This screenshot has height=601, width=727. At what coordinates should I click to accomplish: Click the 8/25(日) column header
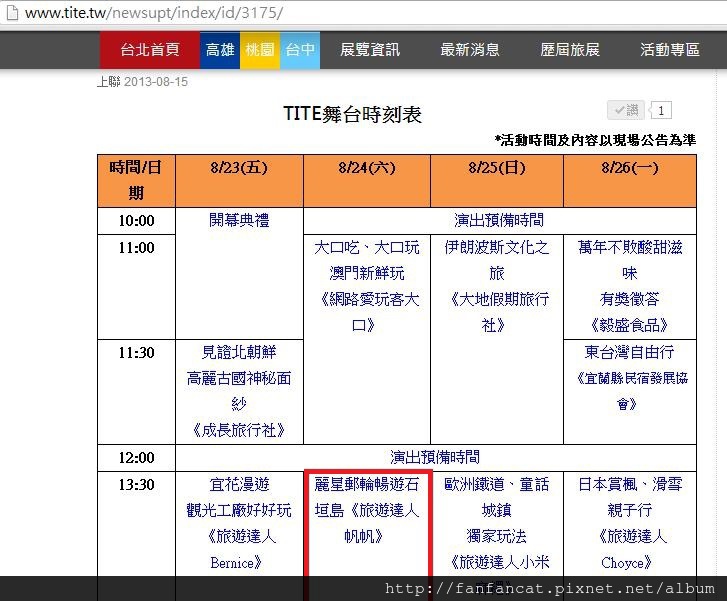(497, 181)
